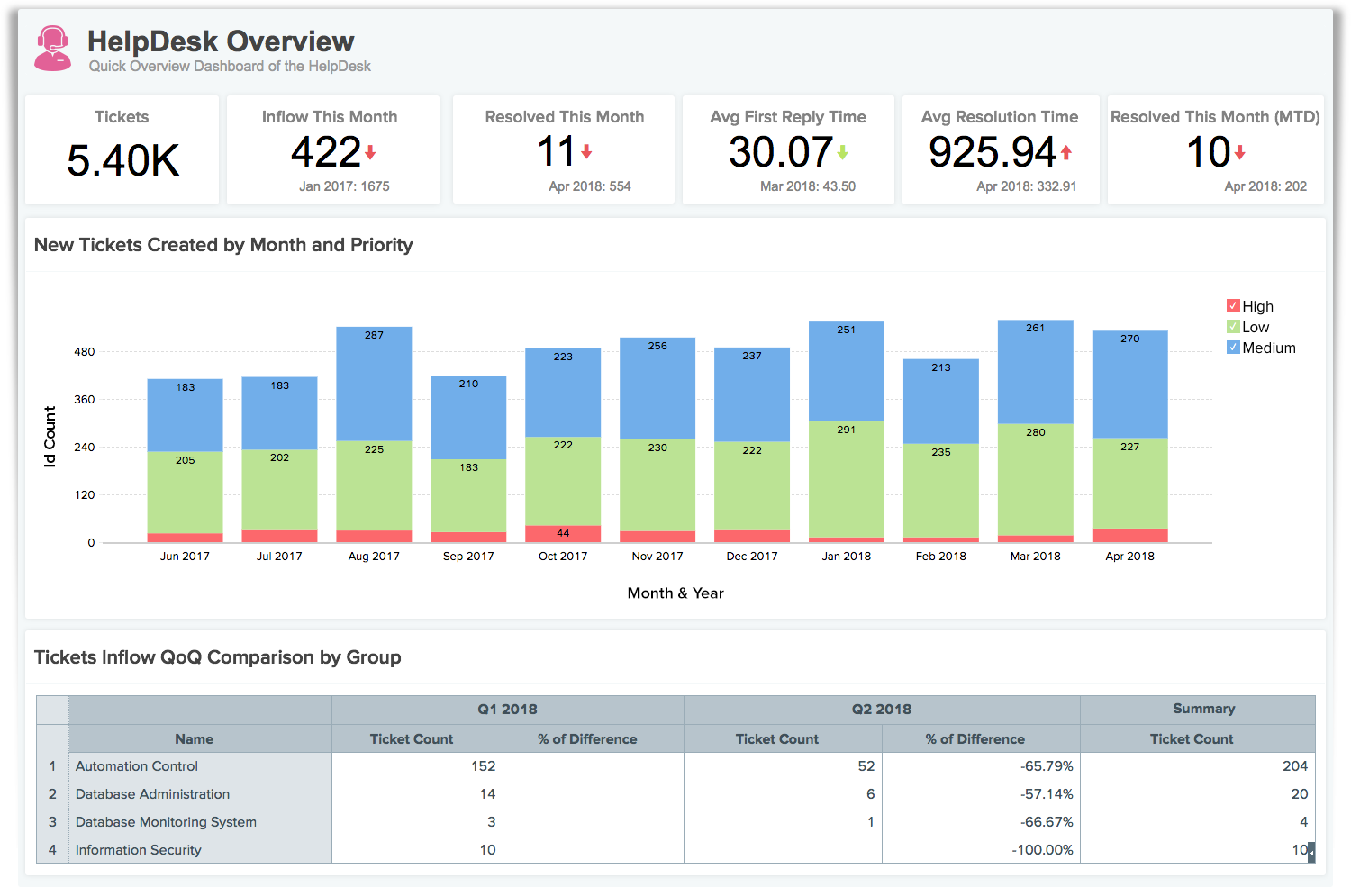This screenshot has height=896, width=1351.
Task: Select the Database Monitoring System row name
Action: click(166, 822)
